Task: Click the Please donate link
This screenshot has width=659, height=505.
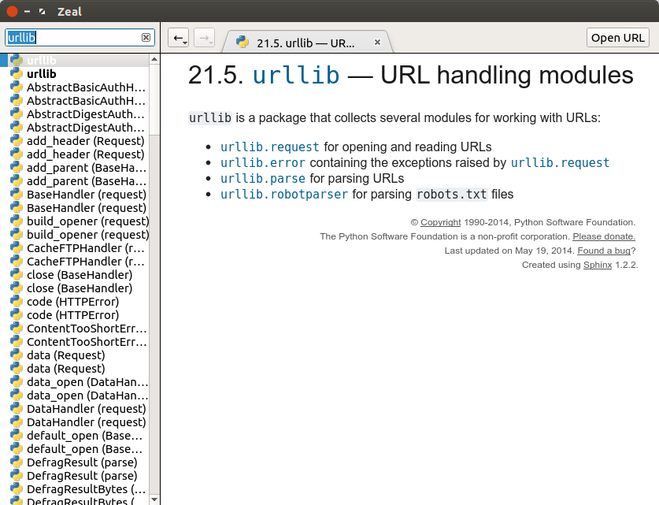Action: pos(603,237)
